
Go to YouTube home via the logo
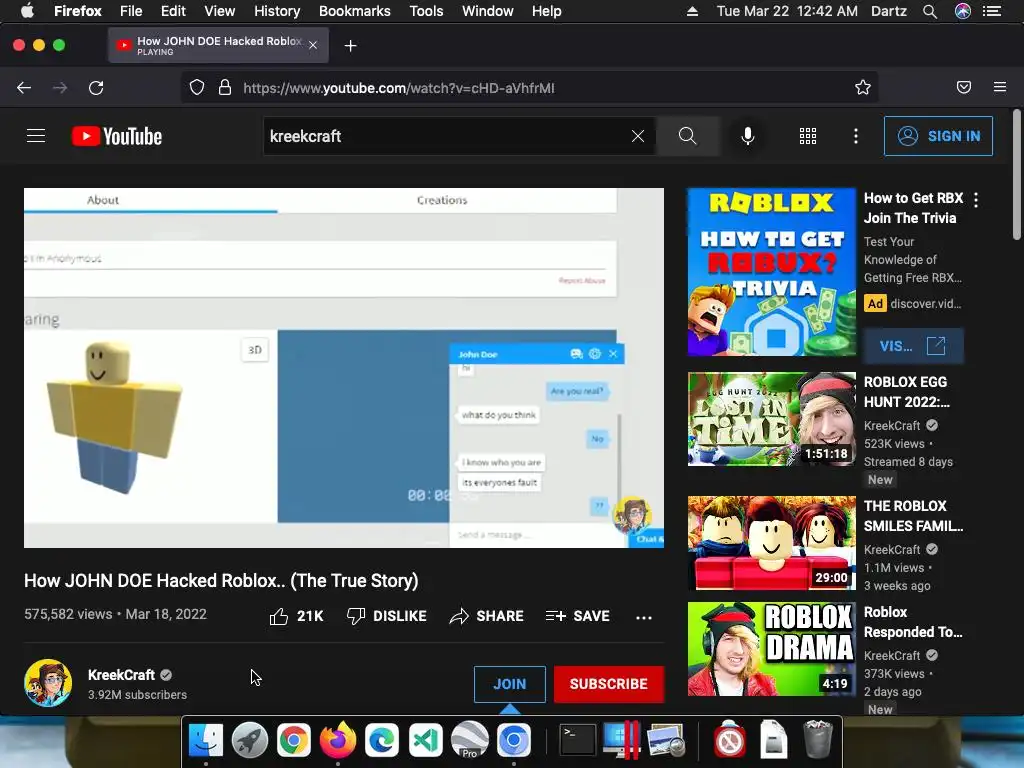pos(117,136)
